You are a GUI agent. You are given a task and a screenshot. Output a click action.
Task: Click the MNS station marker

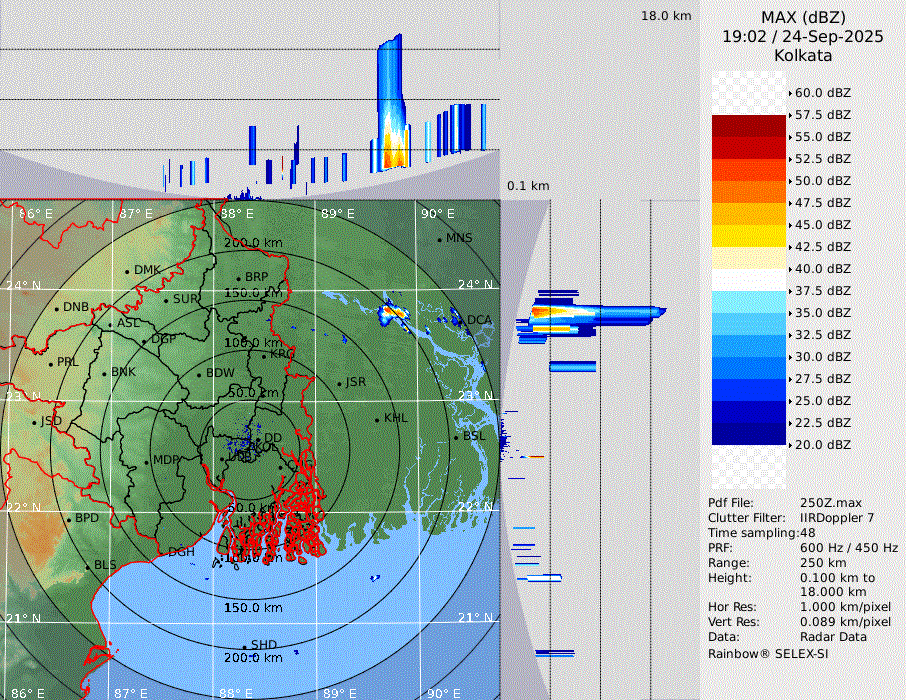tap(440, 239)
